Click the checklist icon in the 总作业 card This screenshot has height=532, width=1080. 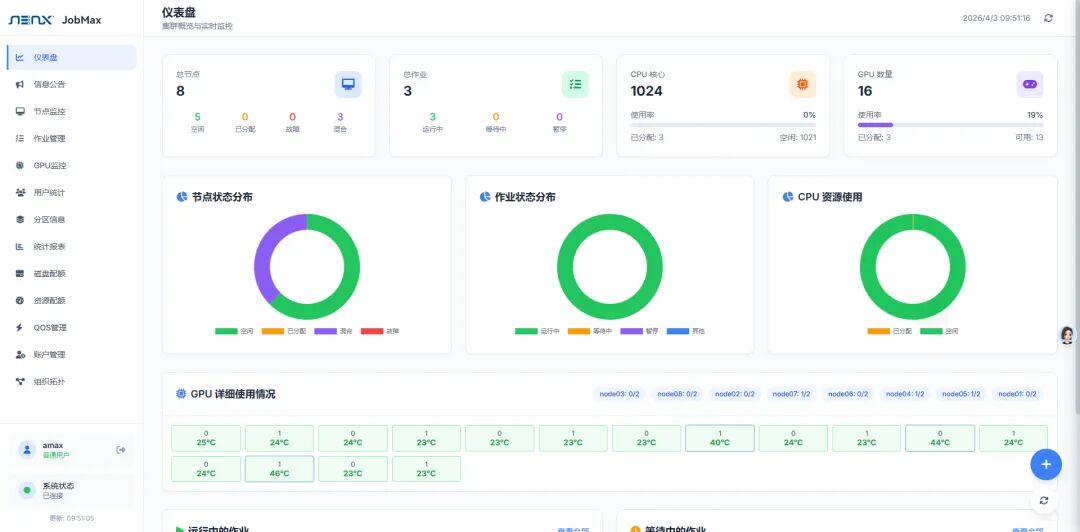point(575,85)
